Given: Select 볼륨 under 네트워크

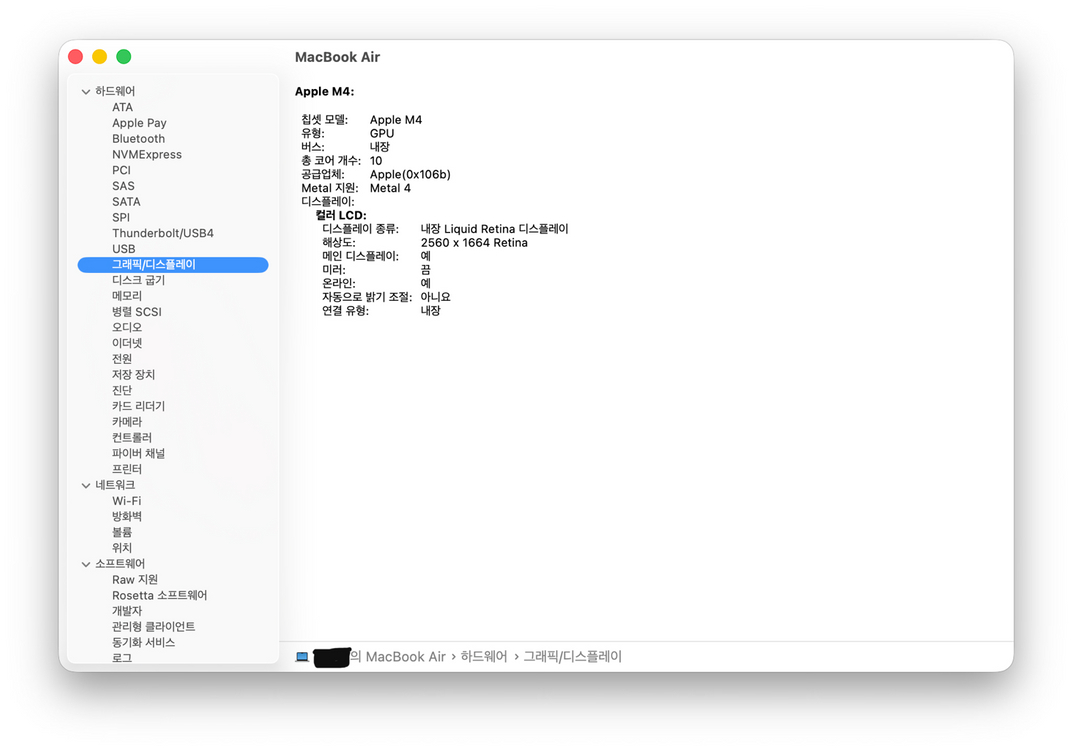Looking at the screenshot, I should (122, 533).
